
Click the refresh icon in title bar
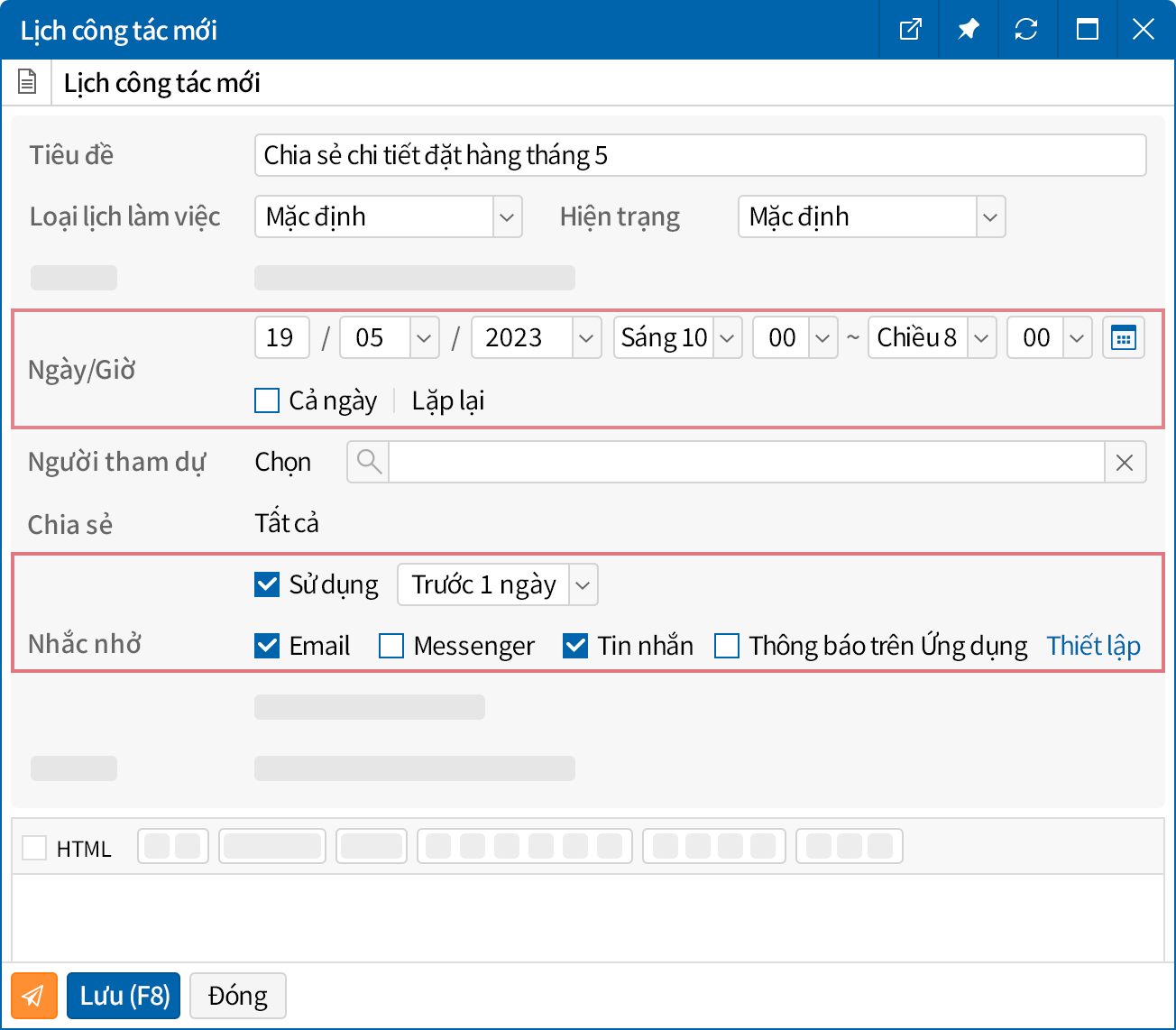[x=1025, y=30]
